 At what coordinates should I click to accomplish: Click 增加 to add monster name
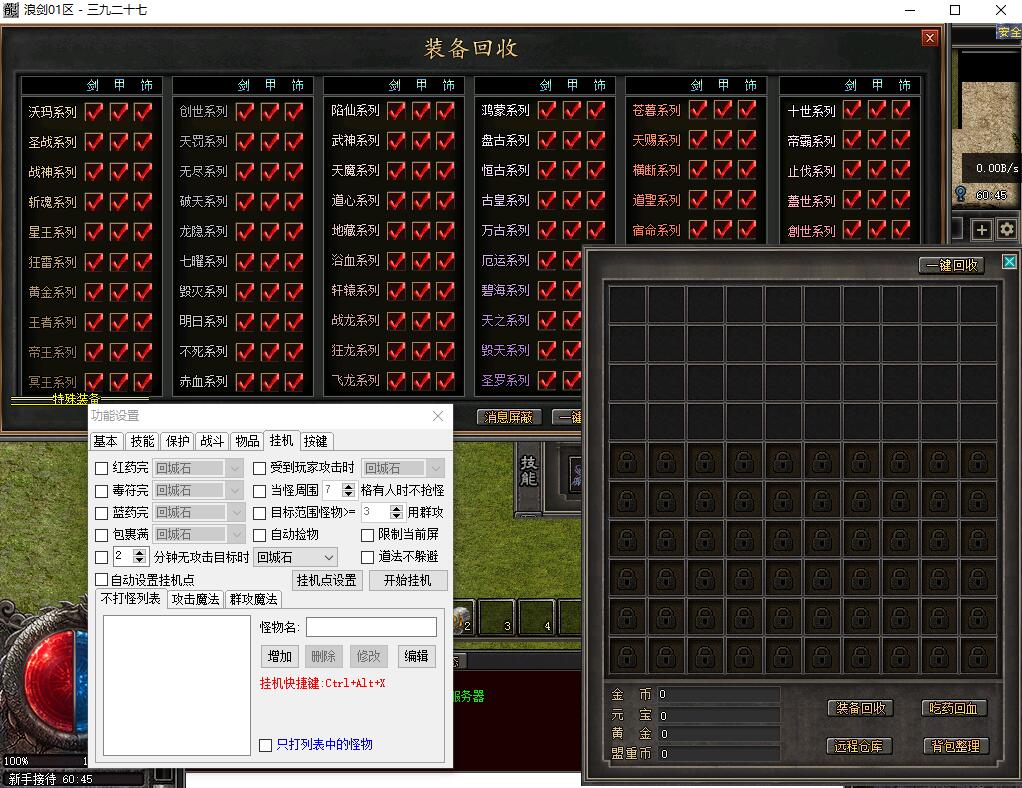(280, 656)
